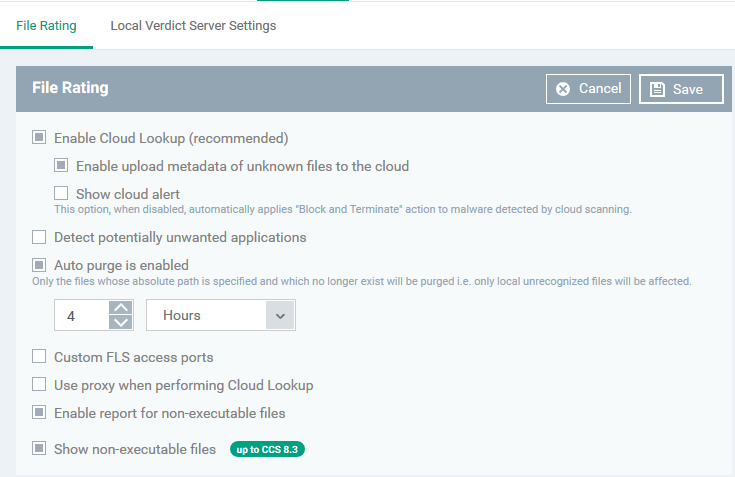735x477 pixels.
Task: Toggle Auto purge is enabled checkbox
Action: click(x=39, y=265)
